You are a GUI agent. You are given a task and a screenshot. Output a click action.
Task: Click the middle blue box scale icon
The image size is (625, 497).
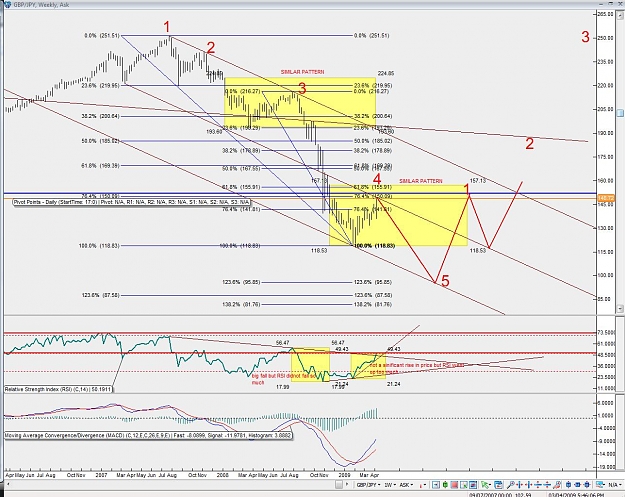(x=578, y=485)
